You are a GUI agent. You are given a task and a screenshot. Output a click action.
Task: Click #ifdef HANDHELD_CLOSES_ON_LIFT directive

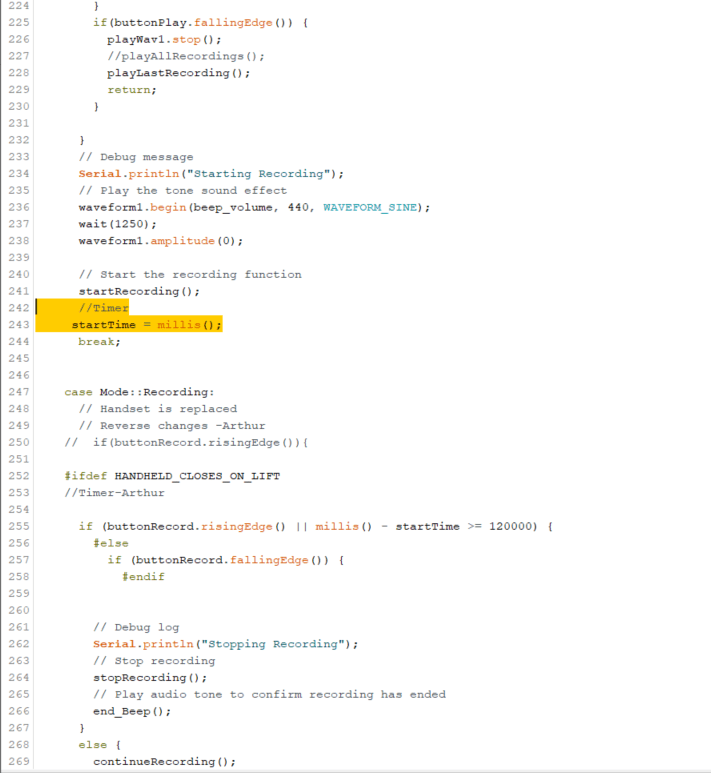(172, 476)
